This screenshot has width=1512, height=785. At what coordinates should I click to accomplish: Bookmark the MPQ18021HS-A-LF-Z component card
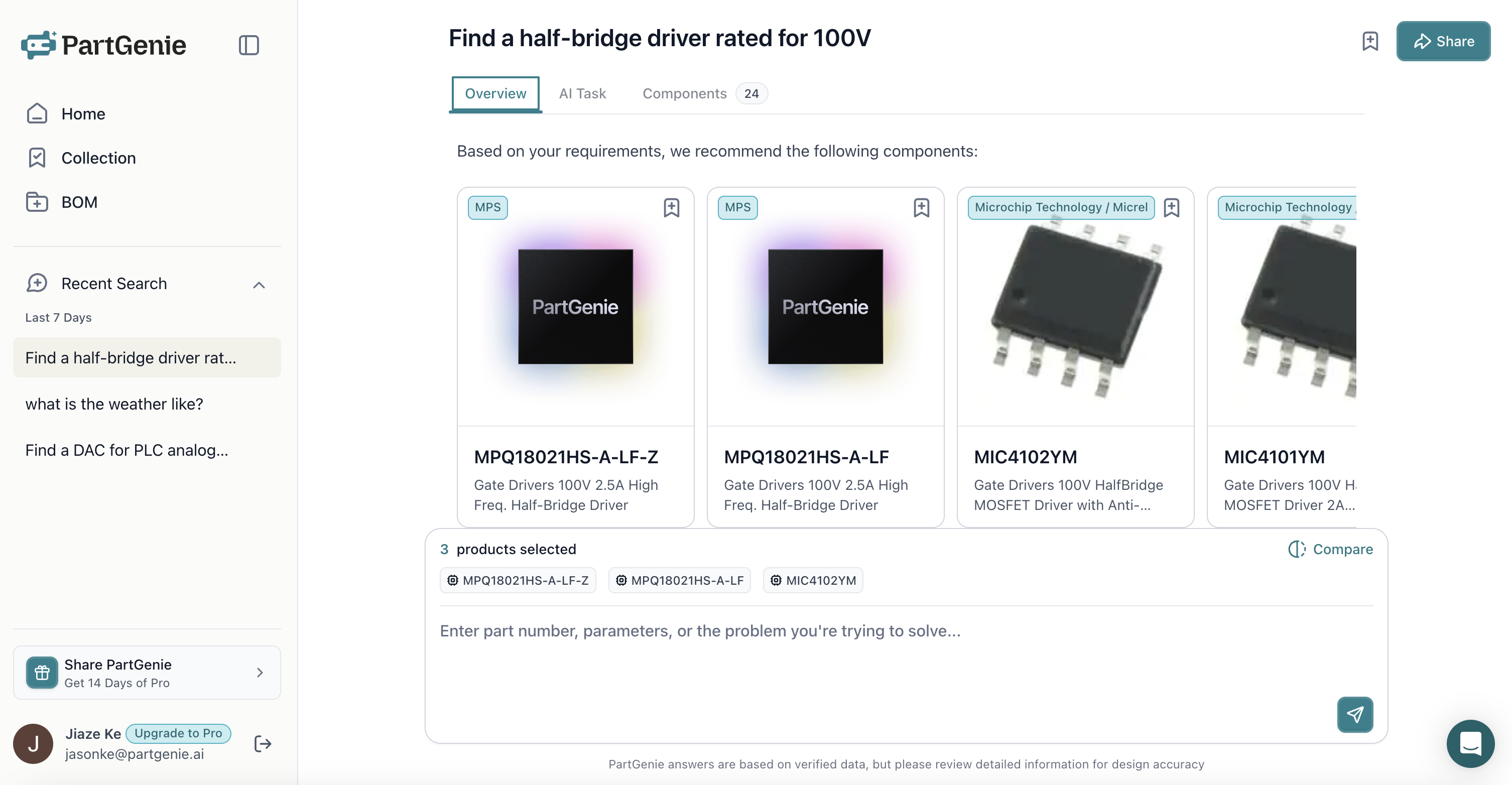pyautogui.click(x=672, y=208)
